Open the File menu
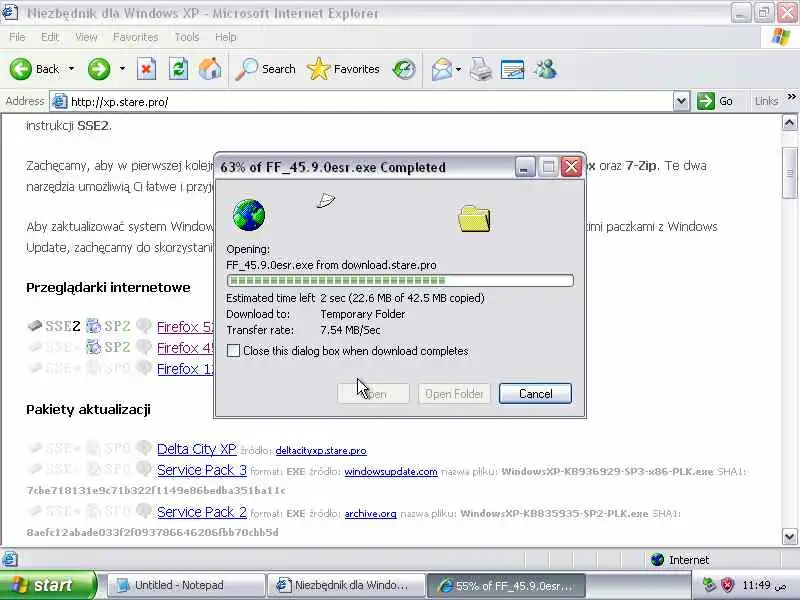The width and height of the screenshot is (800, 600). [17, 37]
